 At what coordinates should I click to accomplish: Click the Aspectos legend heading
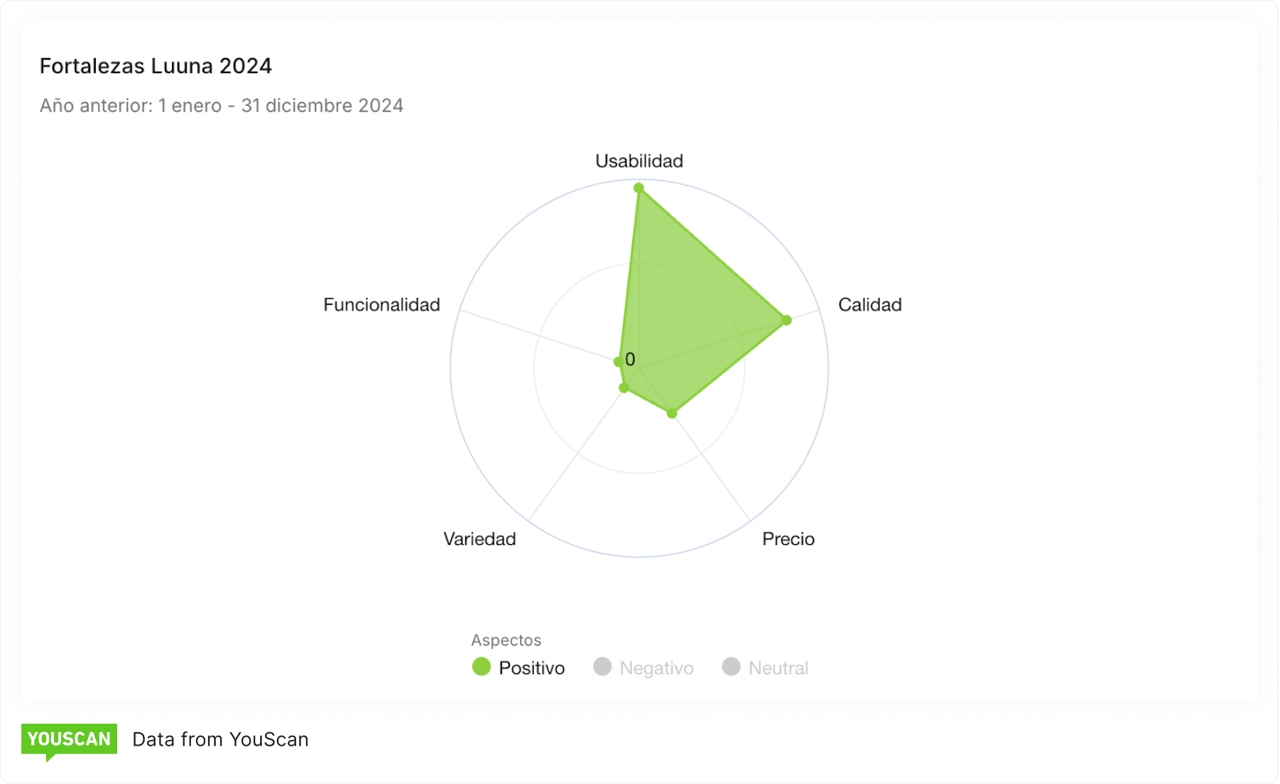tap(506, 640)
